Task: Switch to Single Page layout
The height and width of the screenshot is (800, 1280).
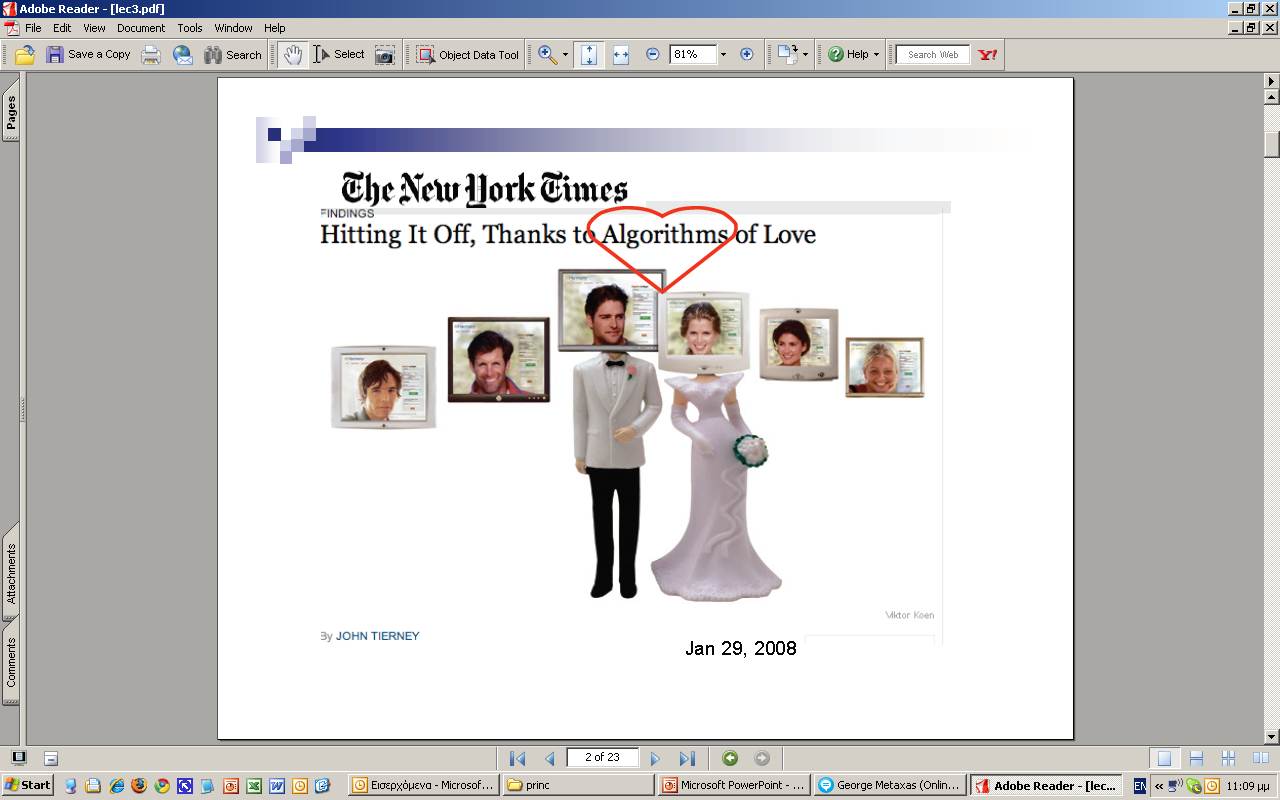Action: 1163,758
